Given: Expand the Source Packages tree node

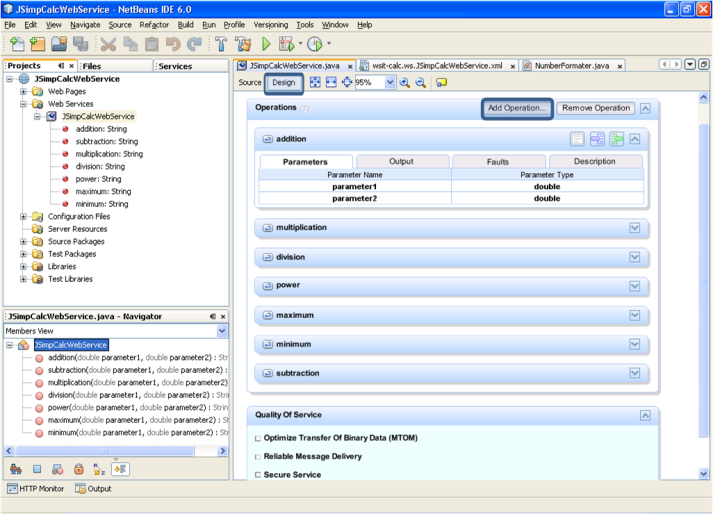Looking at the screenshot, I should [23, 241].
